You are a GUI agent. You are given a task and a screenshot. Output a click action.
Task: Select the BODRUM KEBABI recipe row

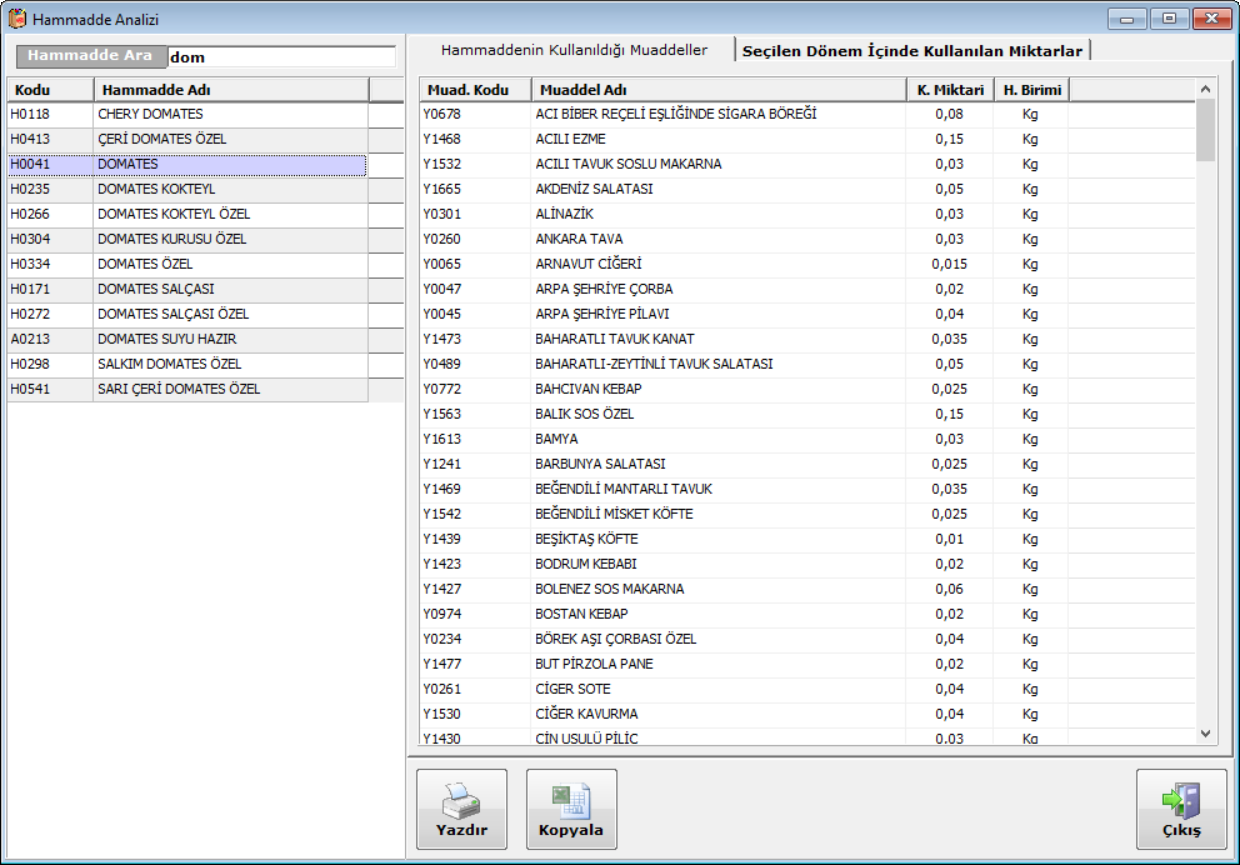[586, 564]
